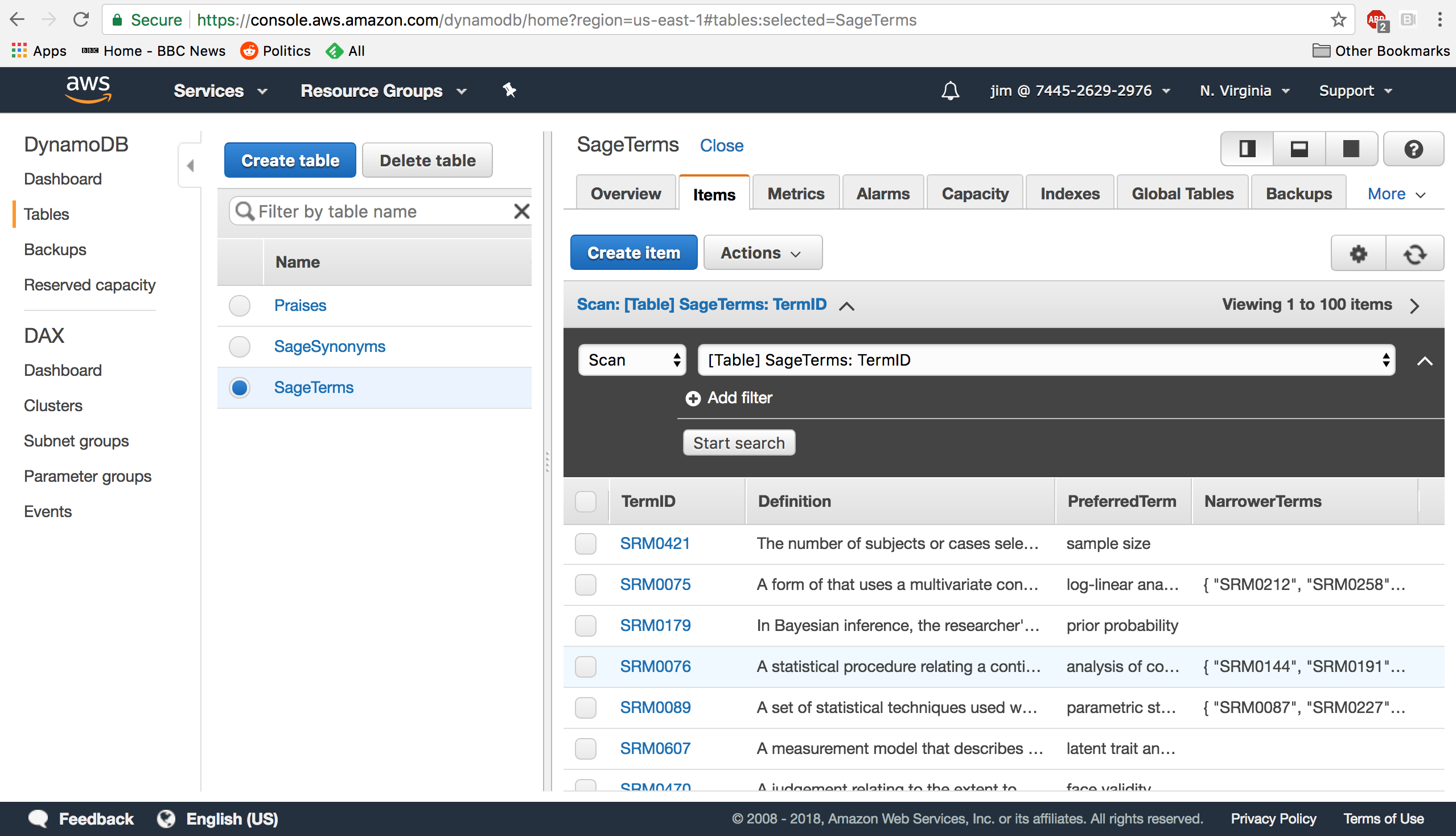Select the bottom split pane layout icon
Screen dimensions: 1456x836
1299,149
